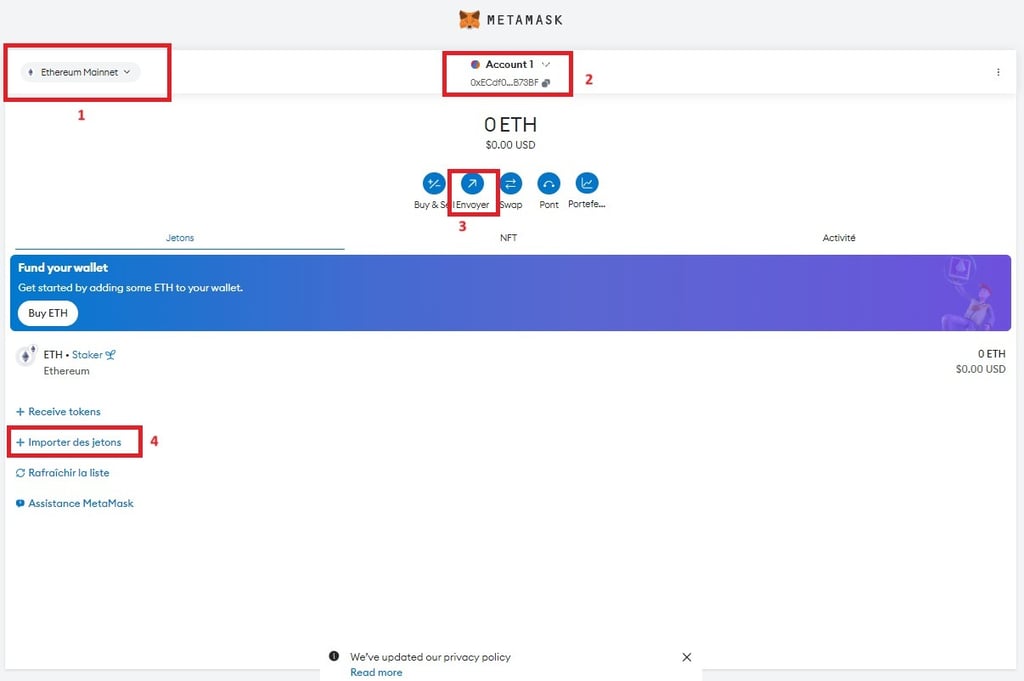This screenshot has height=681, width=1024.
Task: Click Receive tokens link
Action: pos(58,412)
